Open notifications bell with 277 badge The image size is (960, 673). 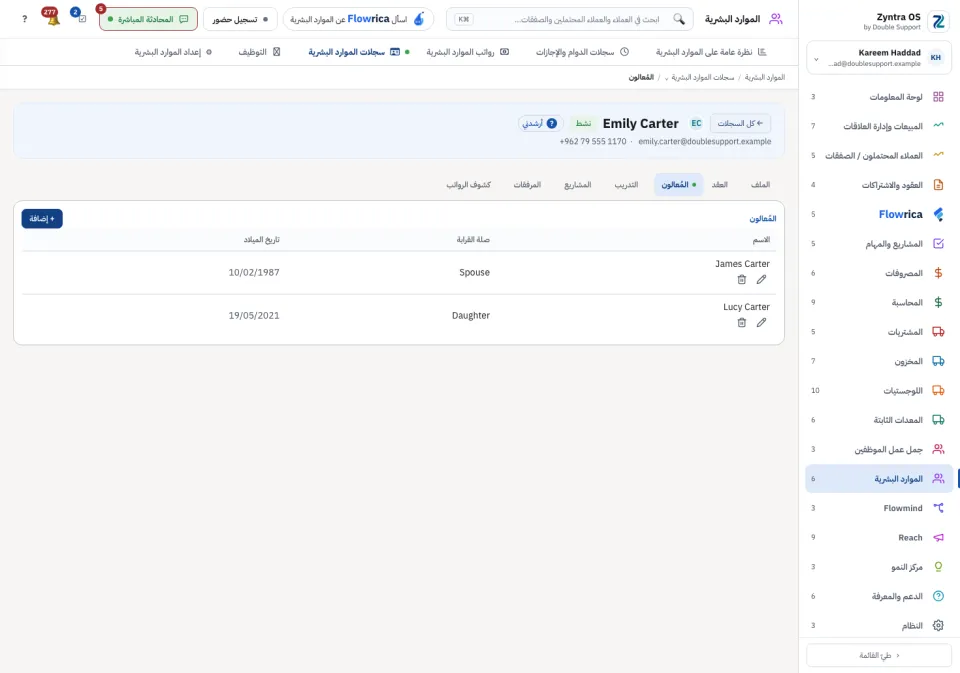[x=52, y=18]
